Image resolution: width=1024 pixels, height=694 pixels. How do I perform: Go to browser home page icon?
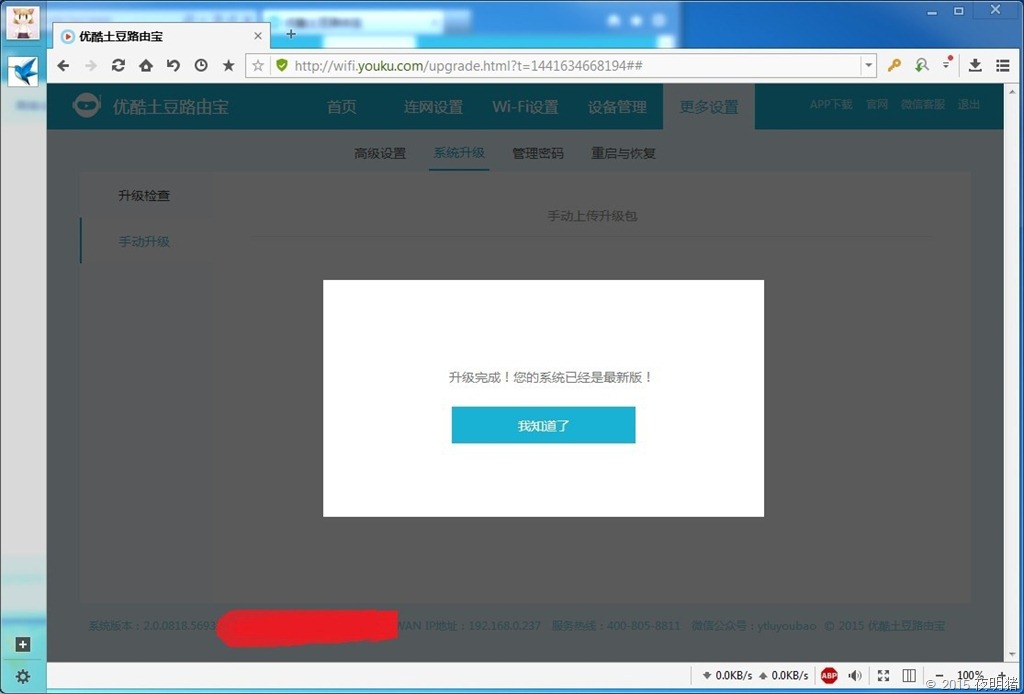click(146, 65)
